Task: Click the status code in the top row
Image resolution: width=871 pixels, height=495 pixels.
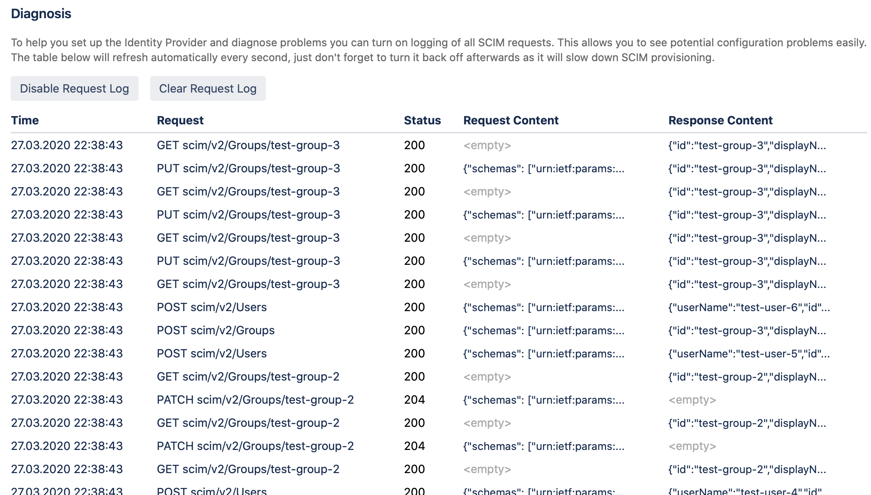Action: (x=414, y=145)
